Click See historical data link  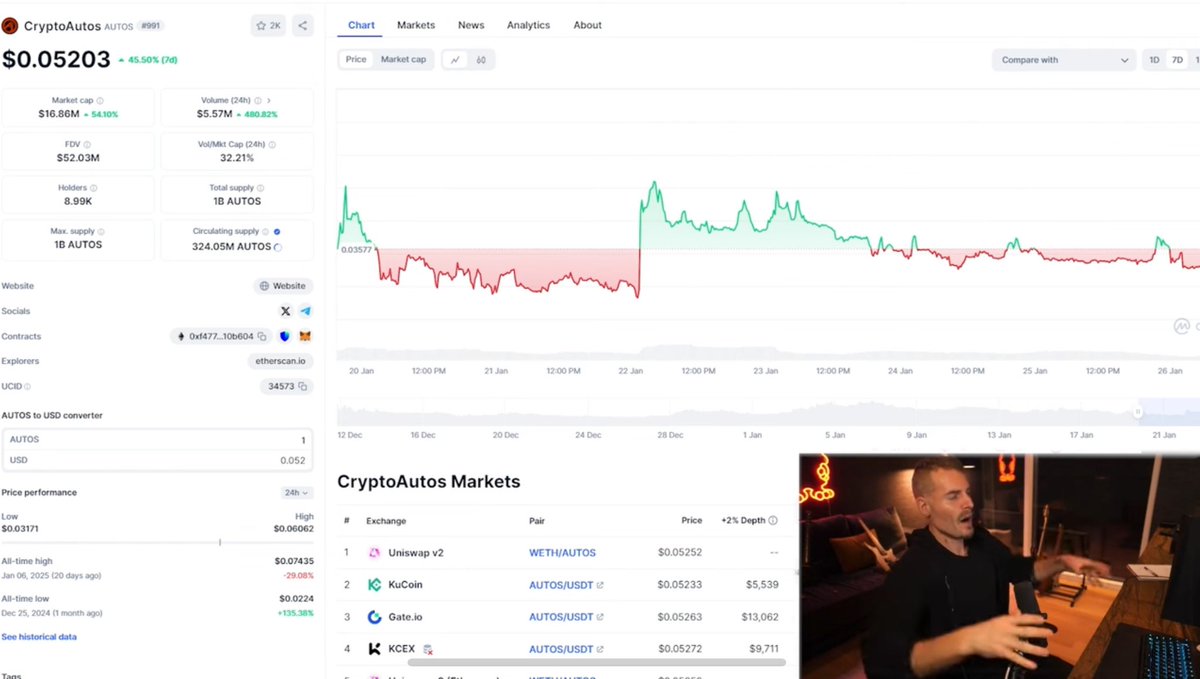[x=39, y=637]
